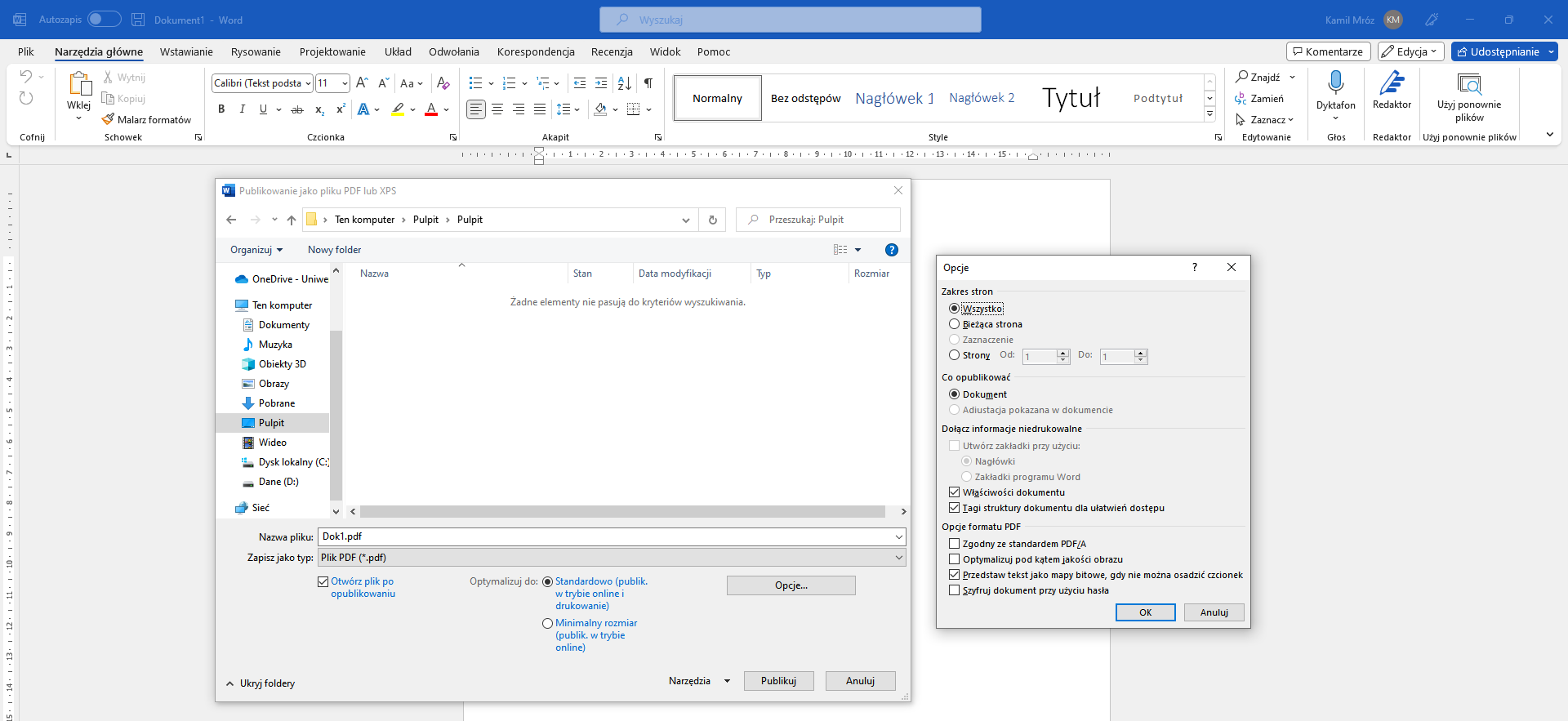Click the Wklej paste icon

[x=79, y=84]
